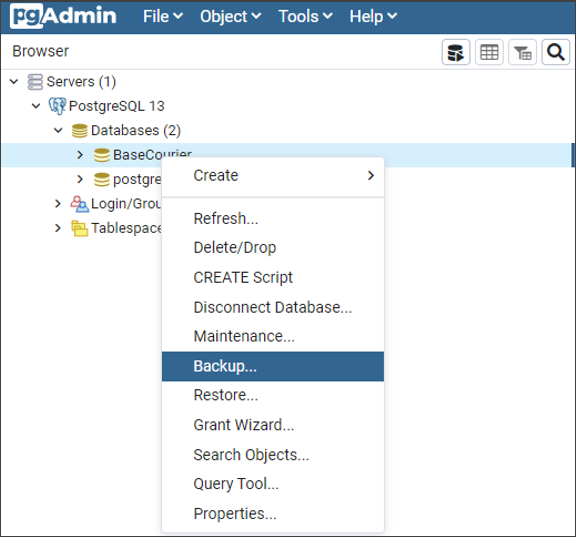The image size is (576, 537).
Task: Click the Login/Group Roles icon
Action: coord(79,204)
